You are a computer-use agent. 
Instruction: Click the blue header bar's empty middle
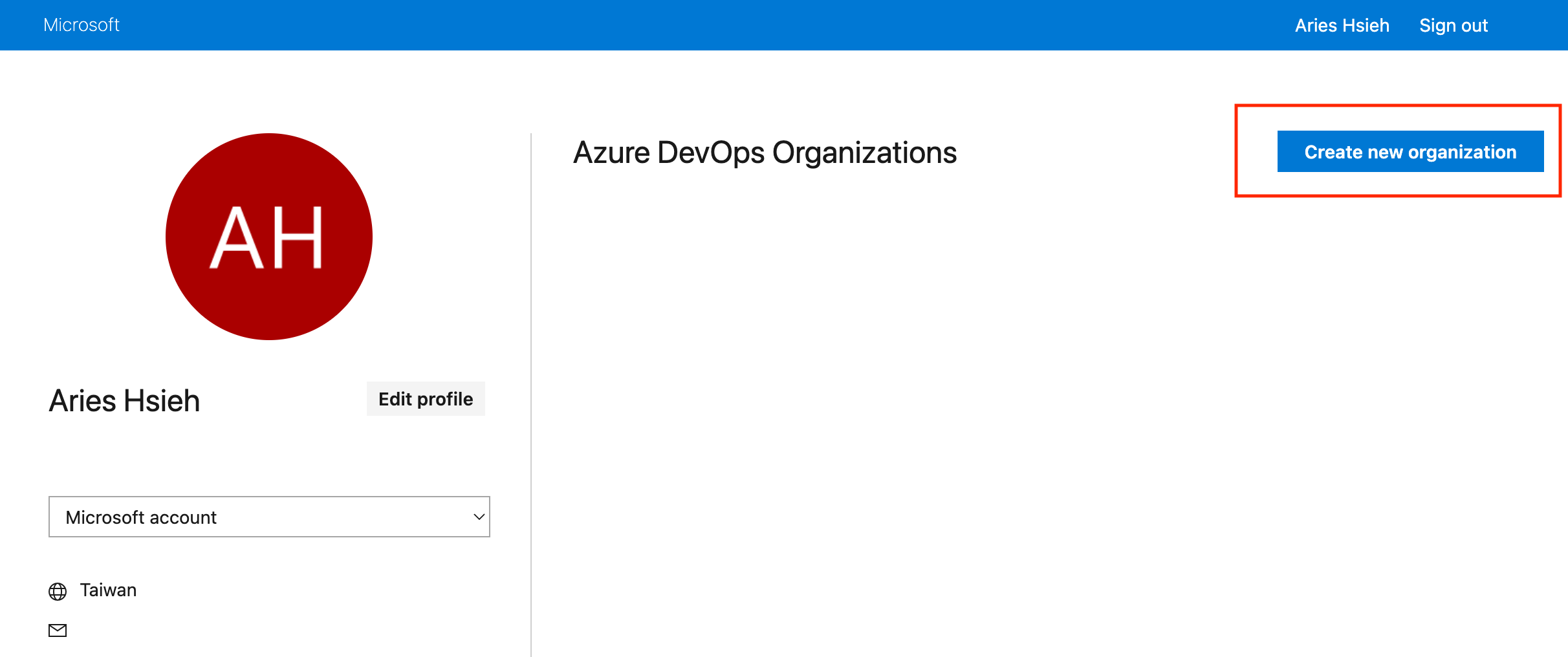coord(712,25)
